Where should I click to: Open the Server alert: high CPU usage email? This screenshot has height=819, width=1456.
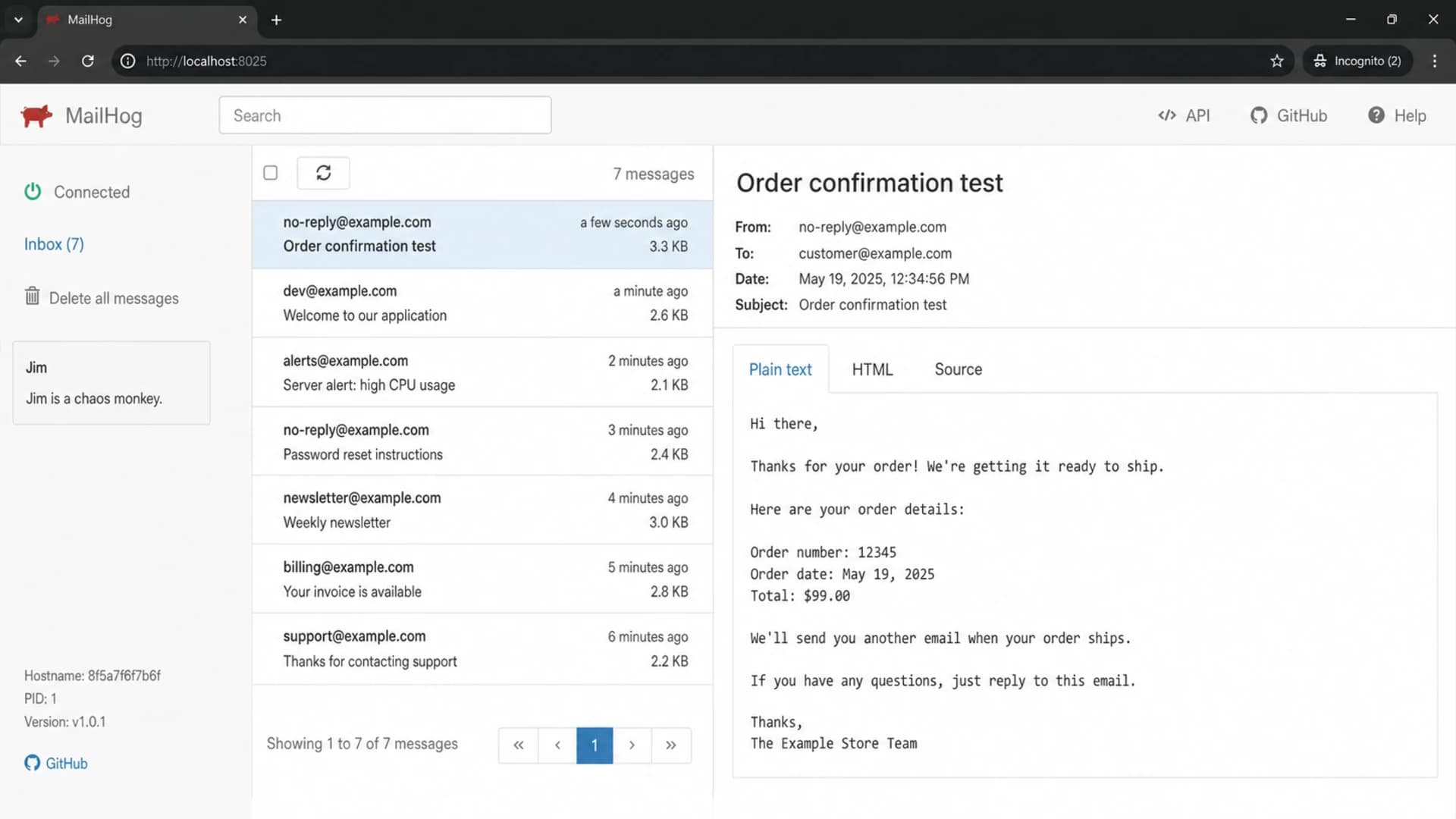coord(482,372)
